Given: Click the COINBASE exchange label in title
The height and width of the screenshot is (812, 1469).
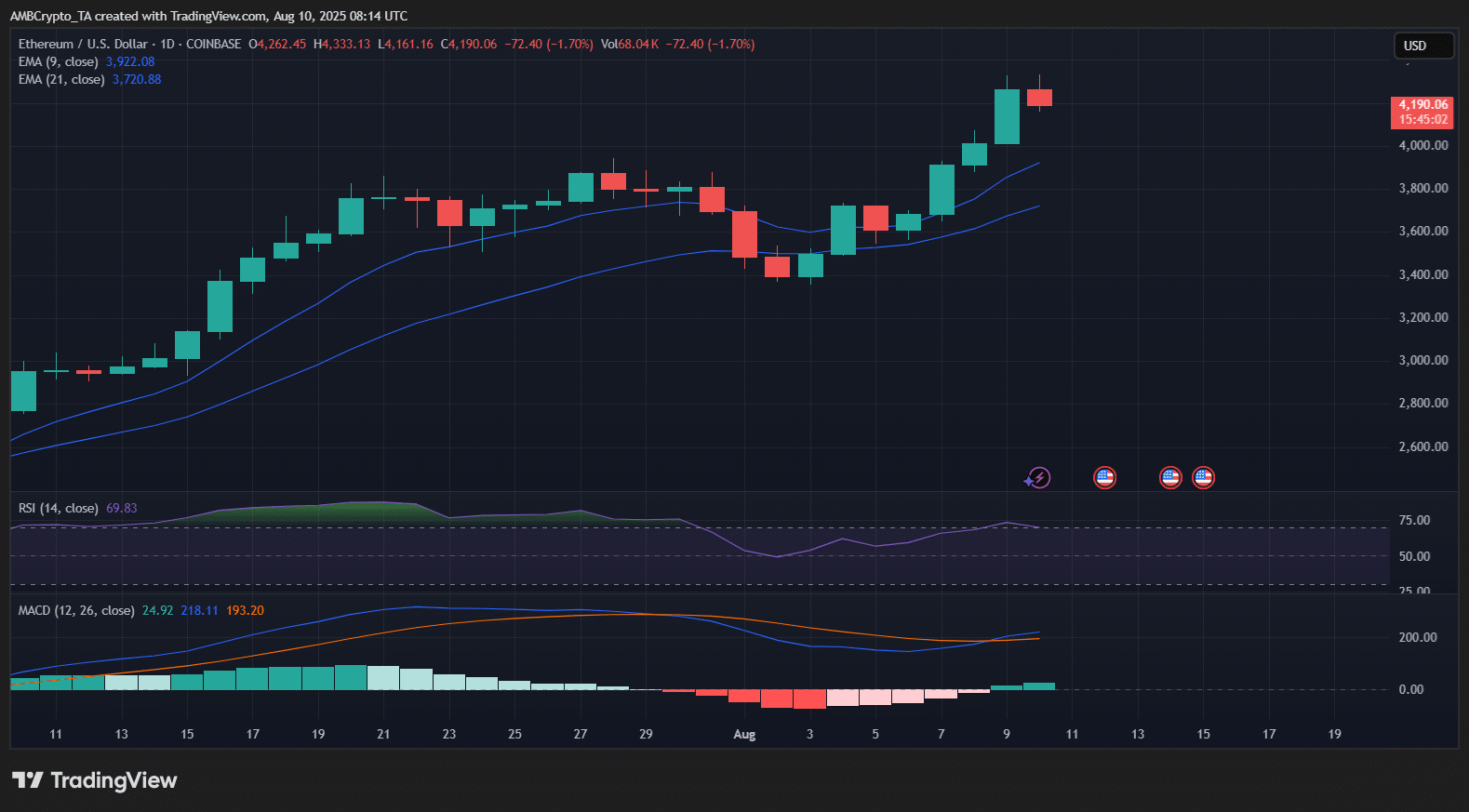Looking at the screenshot, I should (x=213, y=45).
